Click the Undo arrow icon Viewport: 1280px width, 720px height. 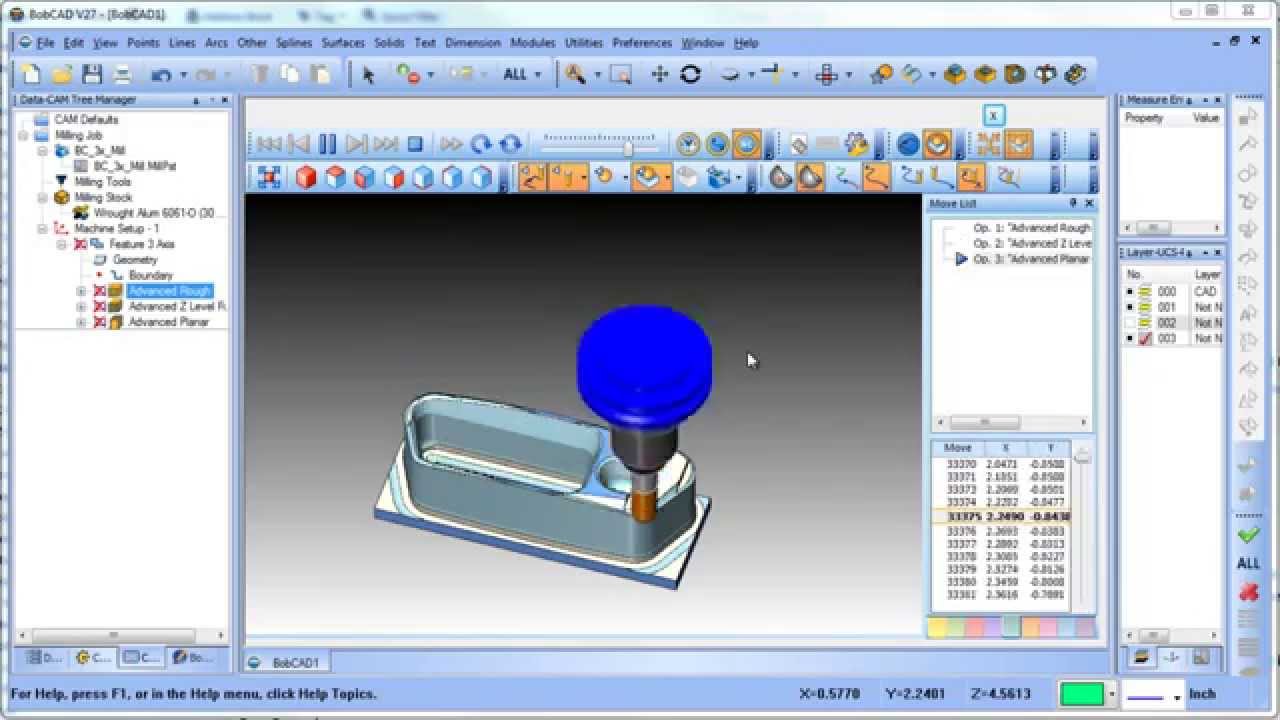point(161,74)
